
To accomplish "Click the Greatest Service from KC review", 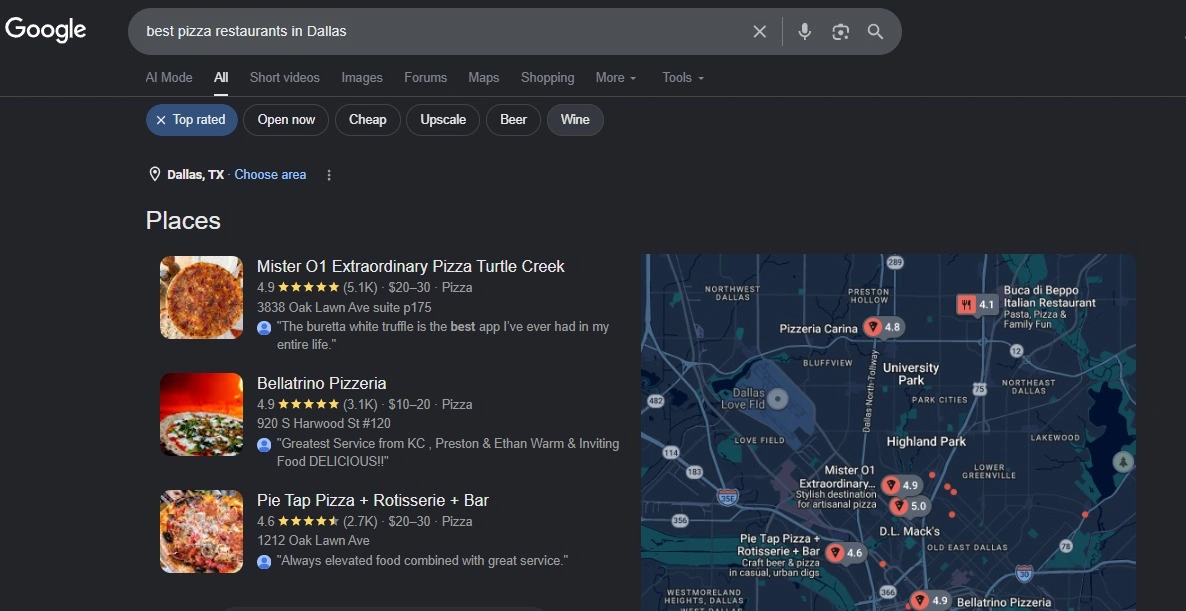I will click(448, 452).
